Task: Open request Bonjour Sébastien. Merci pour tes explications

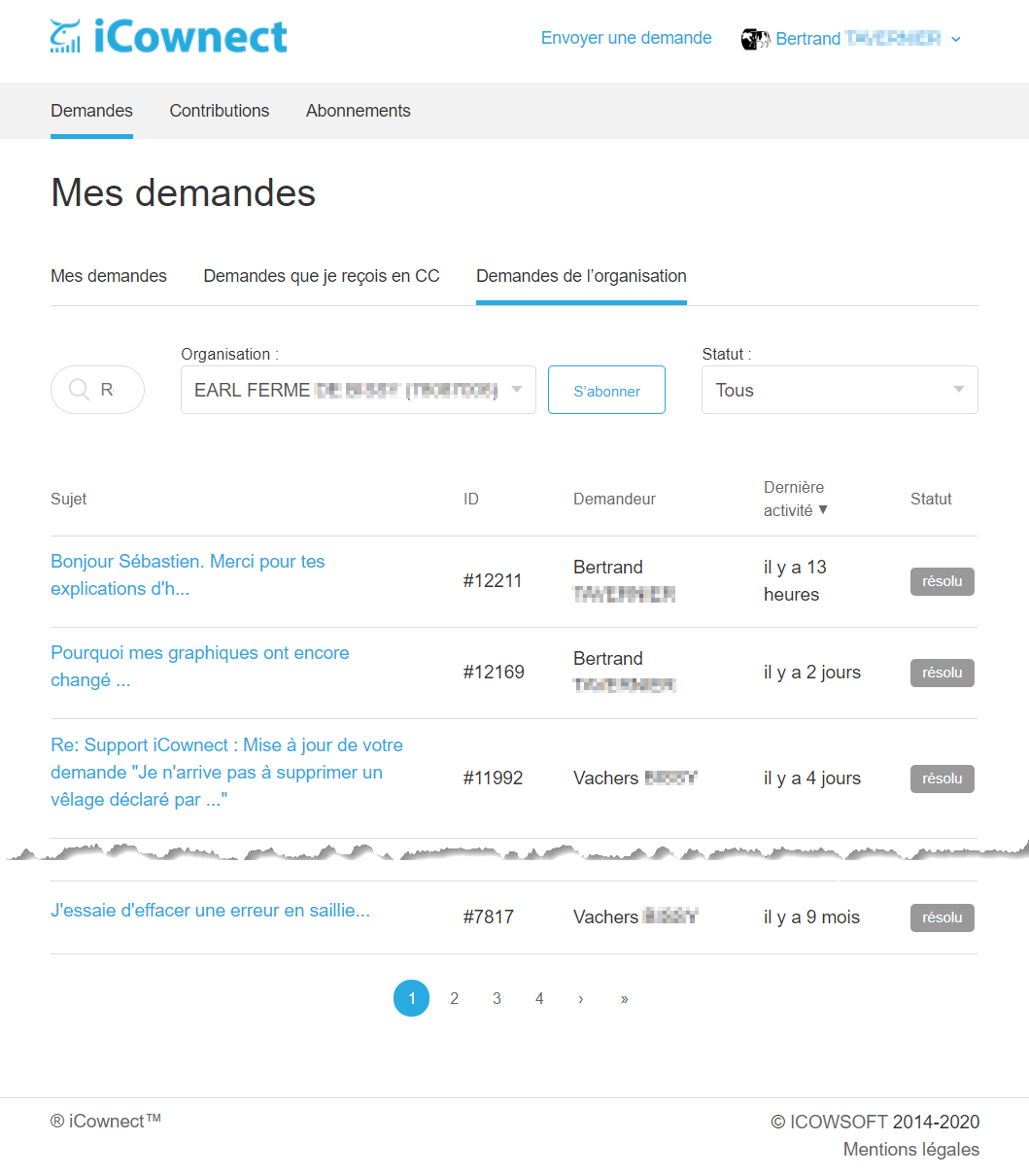Action: (x=188, y=574)
